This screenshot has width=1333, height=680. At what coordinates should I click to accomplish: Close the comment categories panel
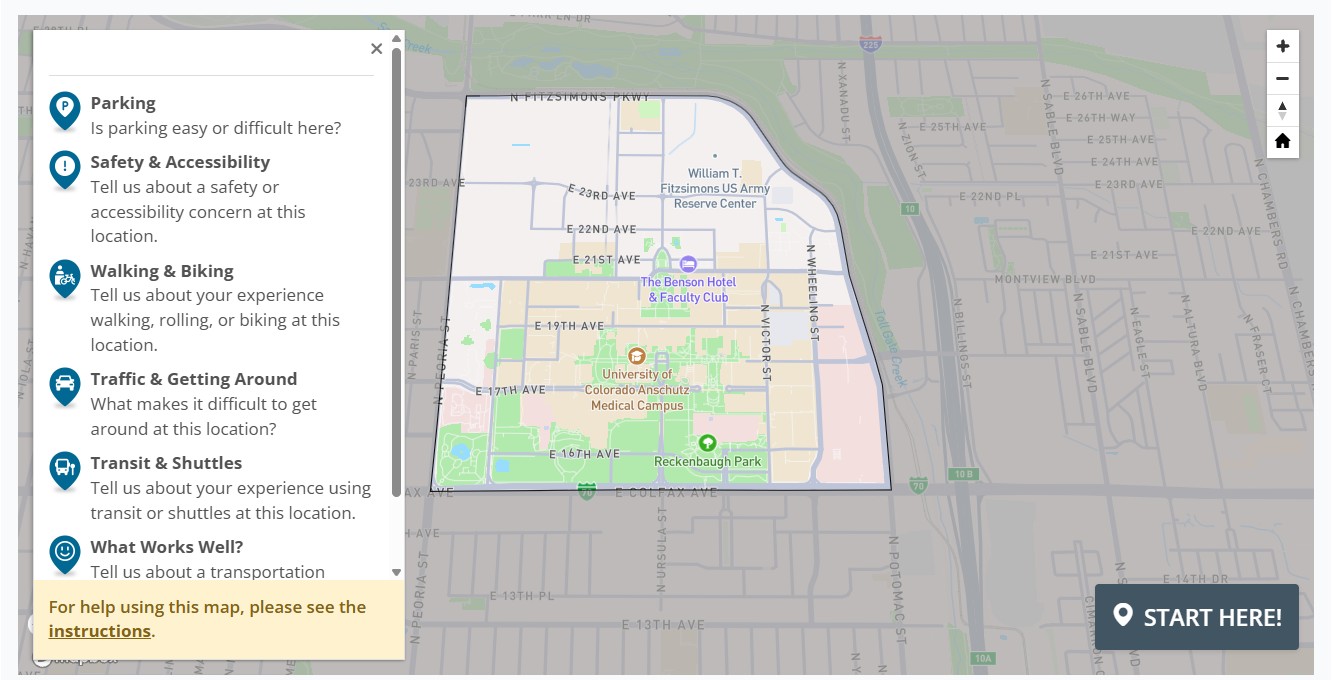pyautogui.click(x=376, y=49)
